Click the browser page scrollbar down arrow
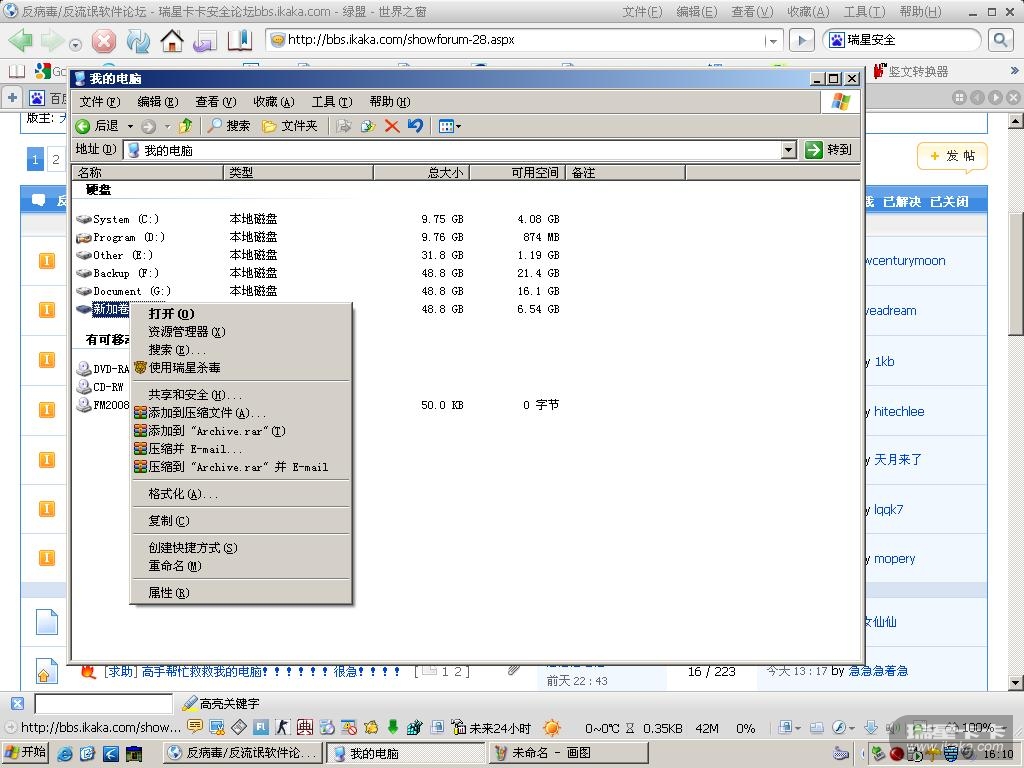The height and width of the screenshot is (768, 1024). click(x=1016, y=683)
